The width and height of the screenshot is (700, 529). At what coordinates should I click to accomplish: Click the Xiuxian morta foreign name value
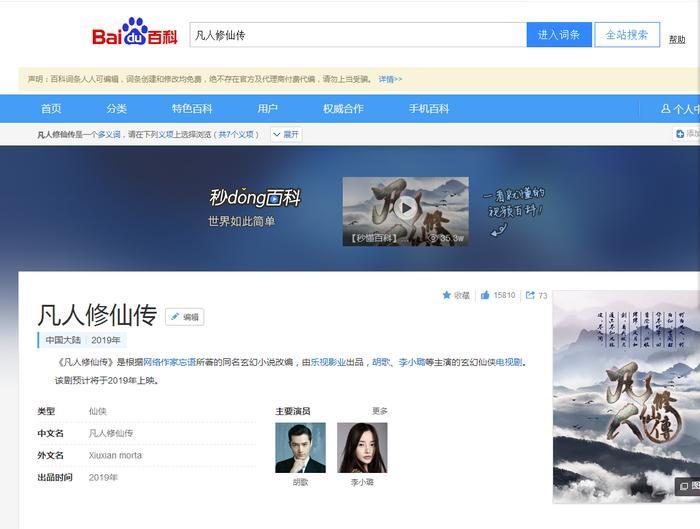pos(115,455)
